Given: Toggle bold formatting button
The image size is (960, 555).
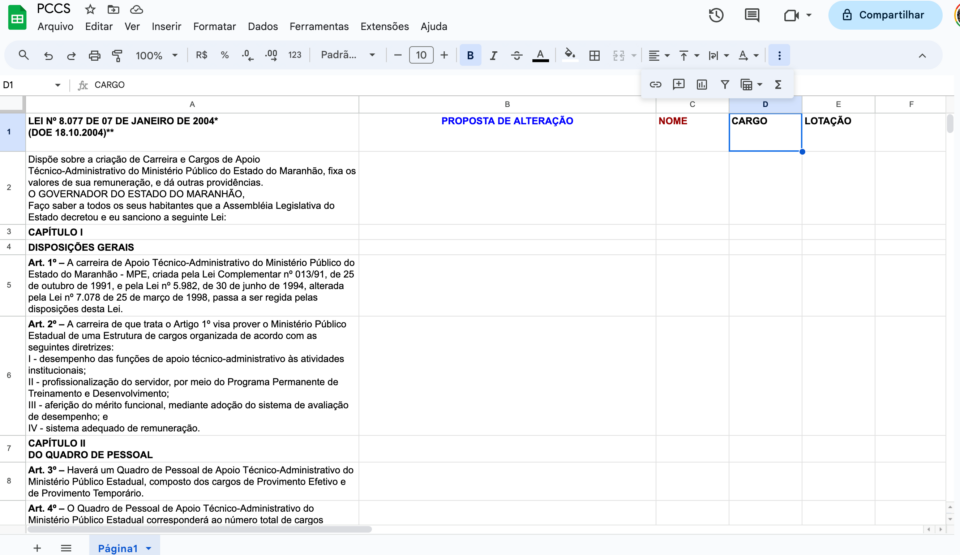Looking at the screenshot, I should [x=470, y=56].
